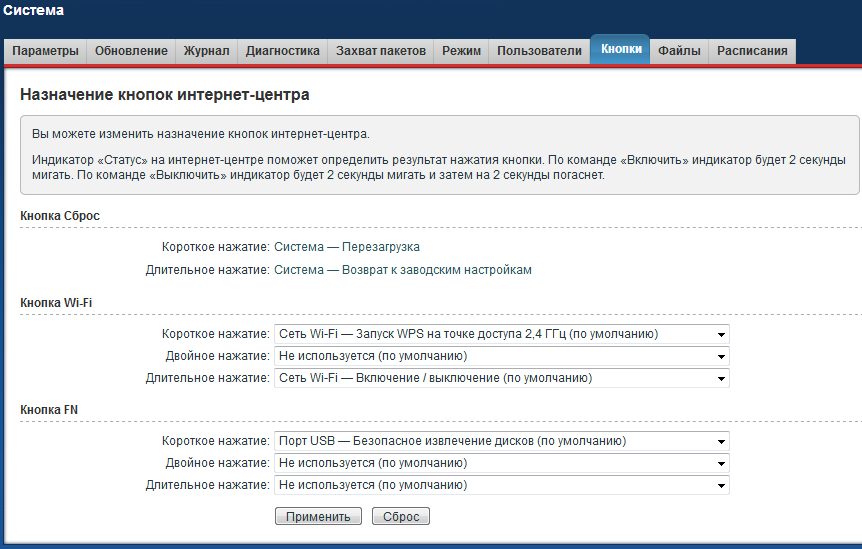The height and width of the screenshot is (549, 862).
Task: Select the Захват пакетов tab
Action: point(380,51)
